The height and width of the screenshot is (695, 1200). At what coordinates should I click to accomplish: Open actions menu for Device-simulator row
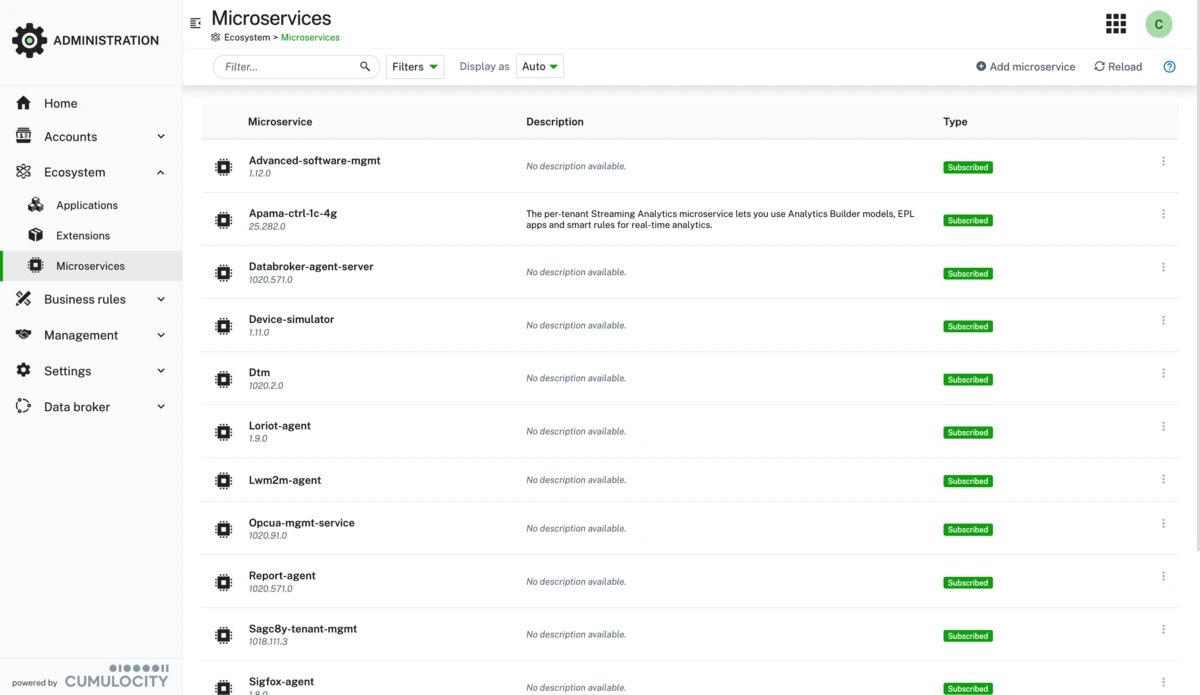[1163, 320]
